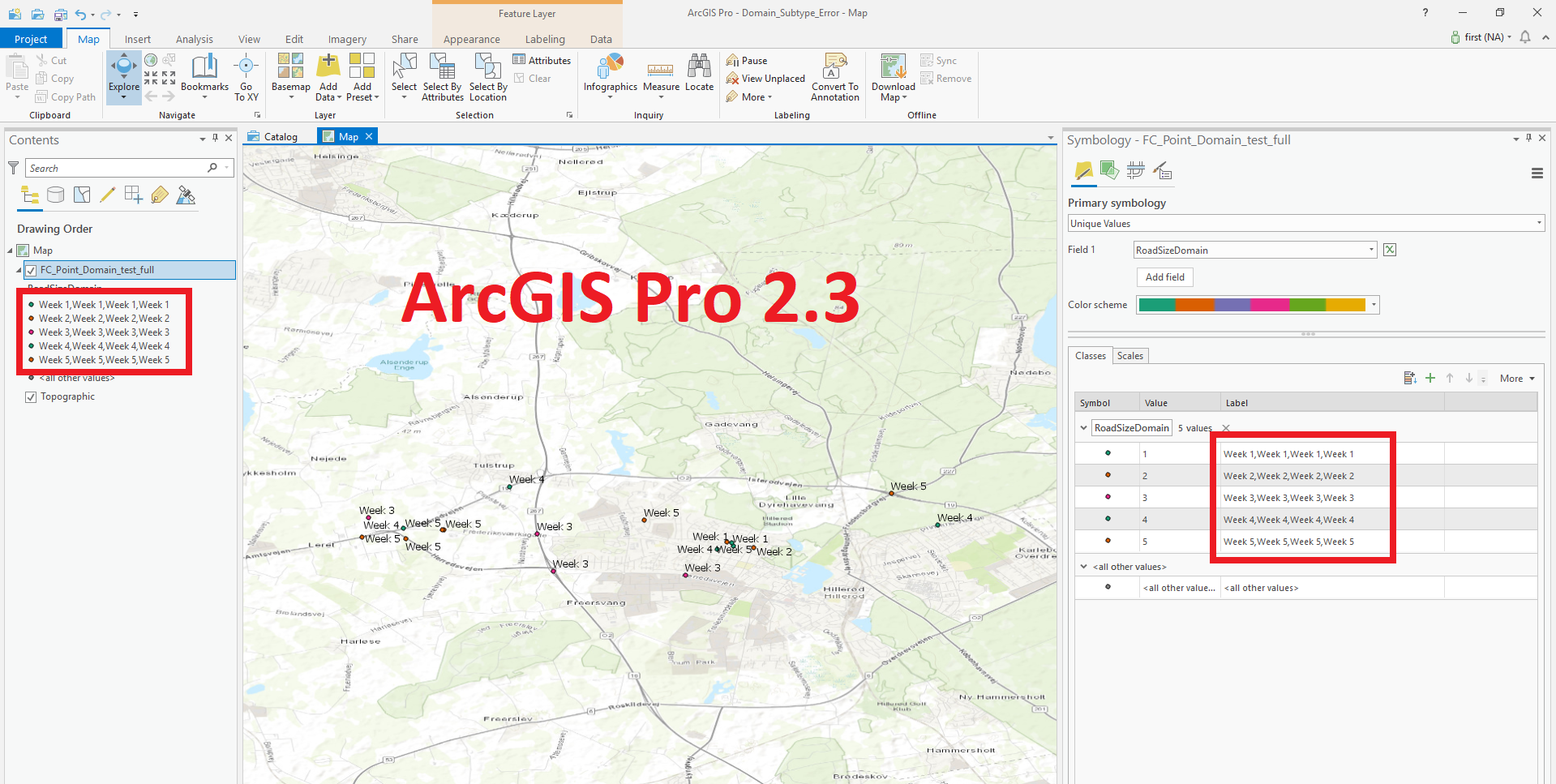Open the Add Preset tool
This screenshot has height=784, width=1556.
[362, 77]
